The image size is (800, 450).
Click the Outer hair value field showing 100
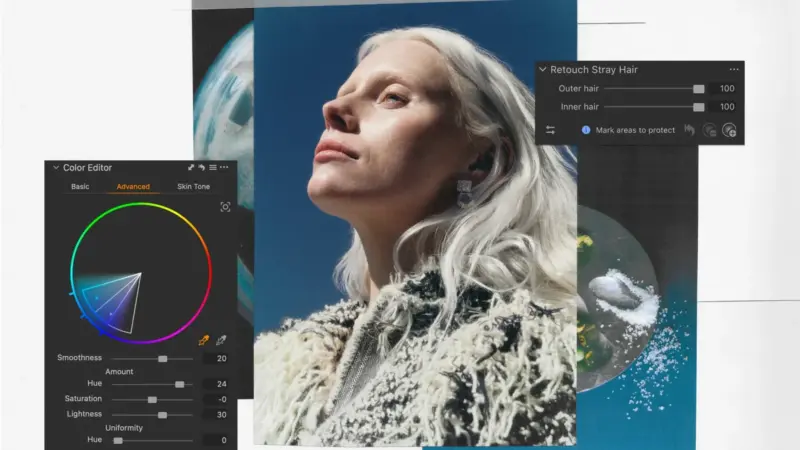[x=724, y=89]
